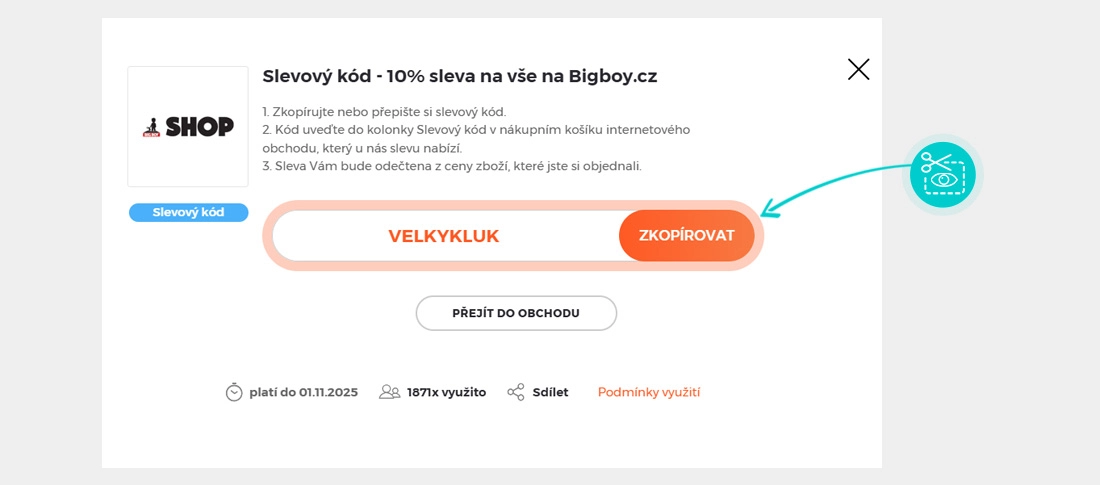Viewport: 1100px width, 485px height.
Task: Click the Sdílet text label
Action: tap(550, 392)
